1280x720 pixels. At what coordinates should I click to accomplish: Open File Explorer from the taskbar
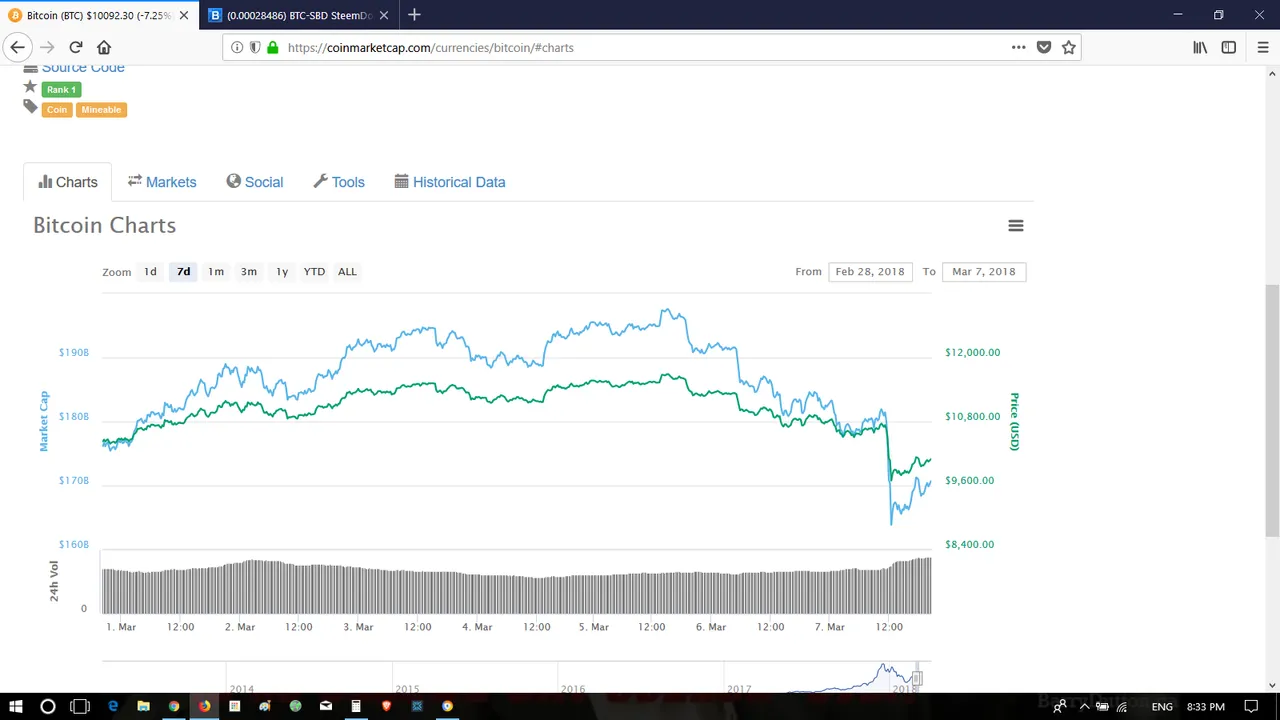143,706
